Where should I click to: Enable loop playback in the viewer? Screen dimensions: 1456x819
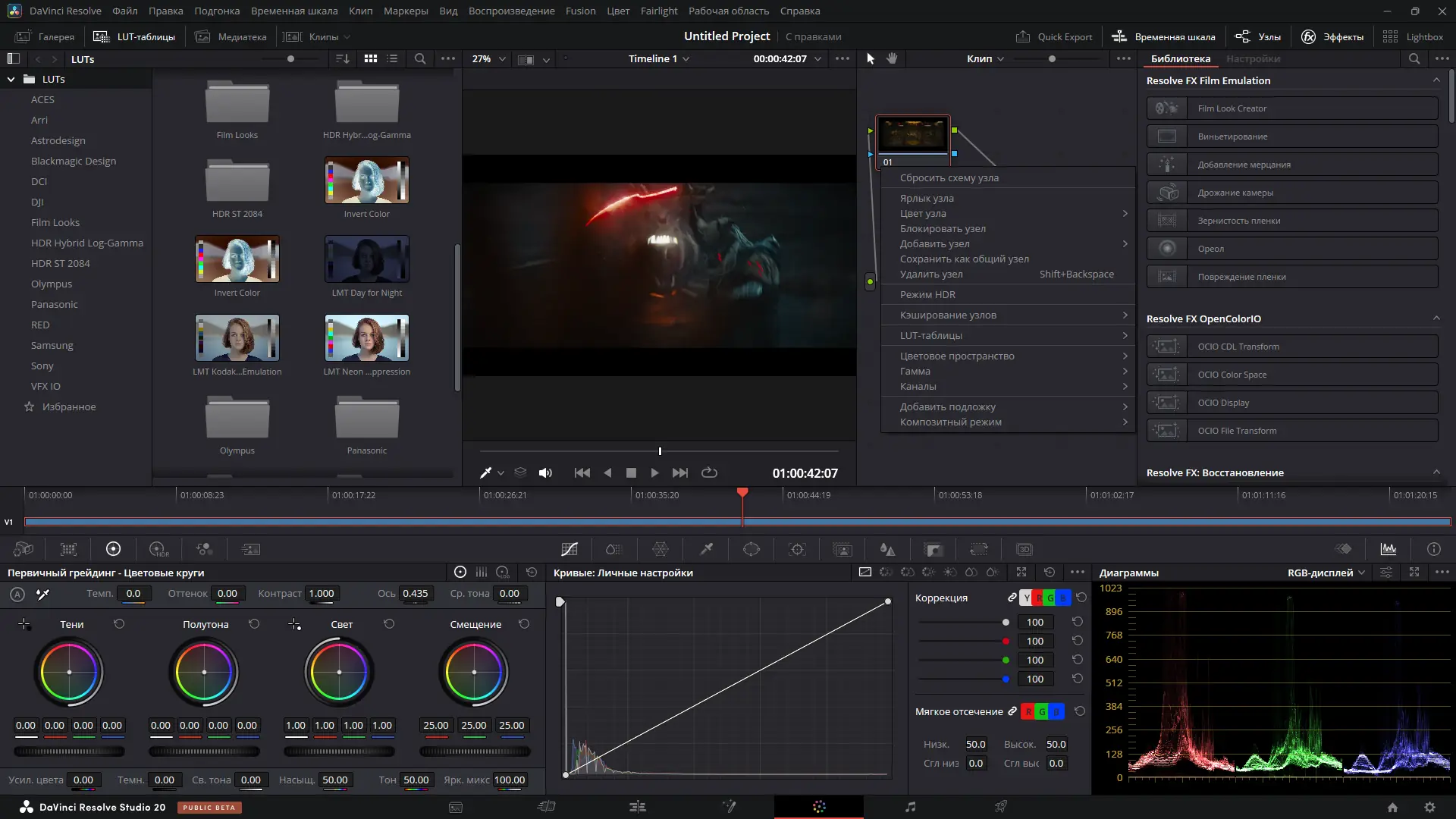pos(708,472)
